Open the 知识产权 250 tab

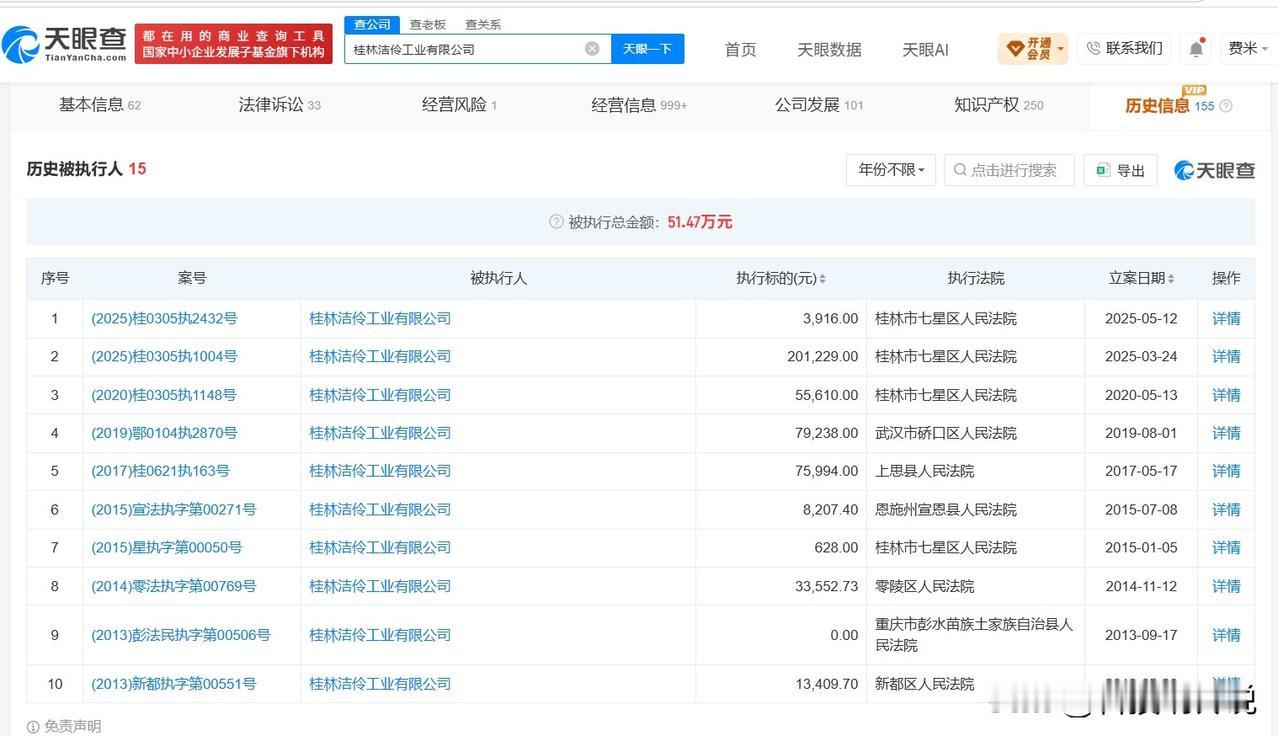click(998, 105)
